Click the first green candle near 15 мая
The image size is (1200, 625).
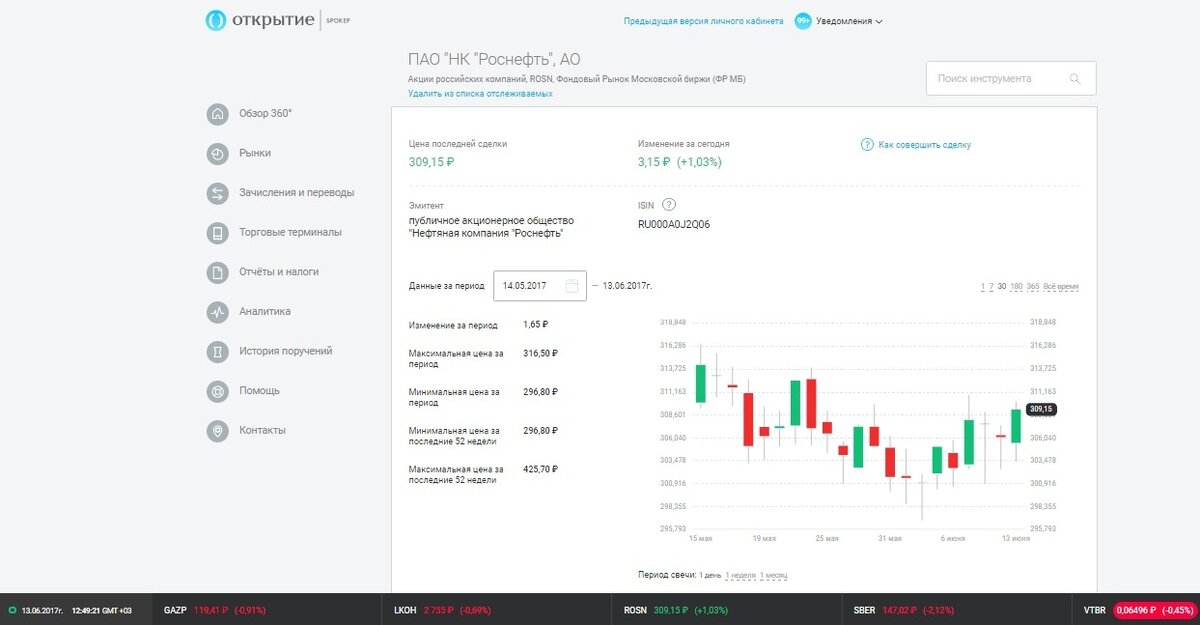click(x=701, y=384)
